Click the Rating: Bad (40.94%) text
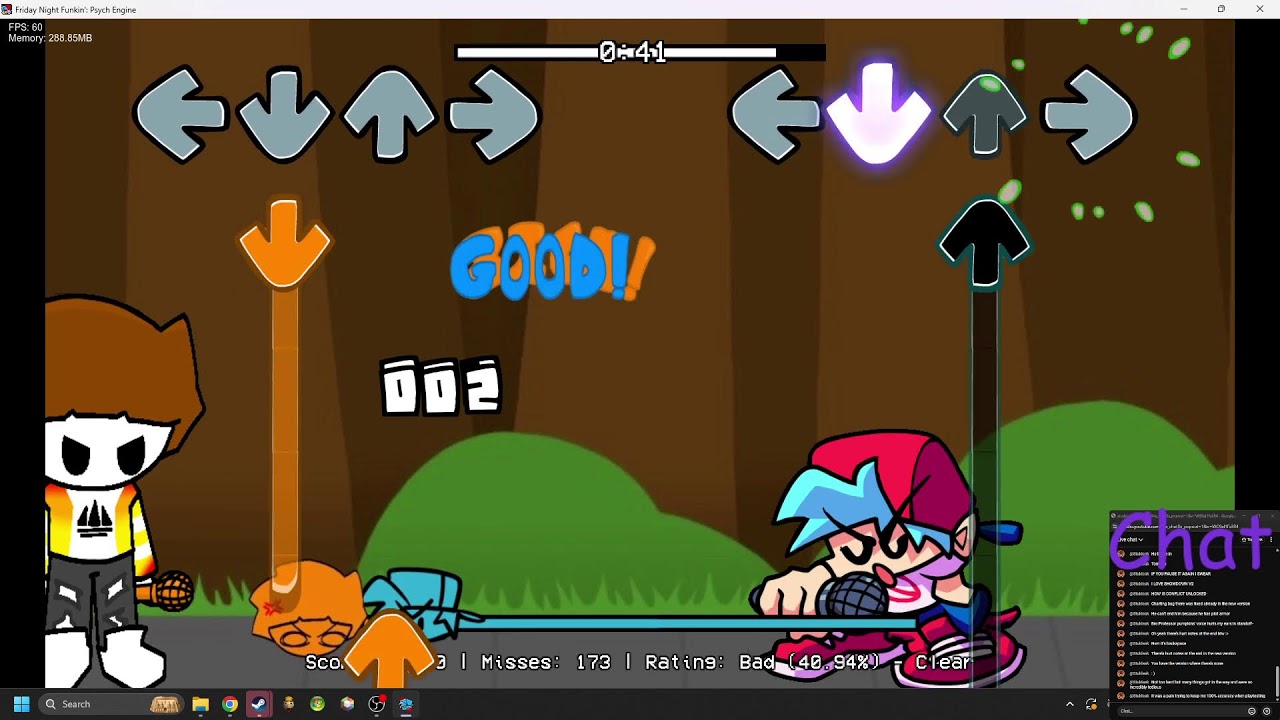 762,662
